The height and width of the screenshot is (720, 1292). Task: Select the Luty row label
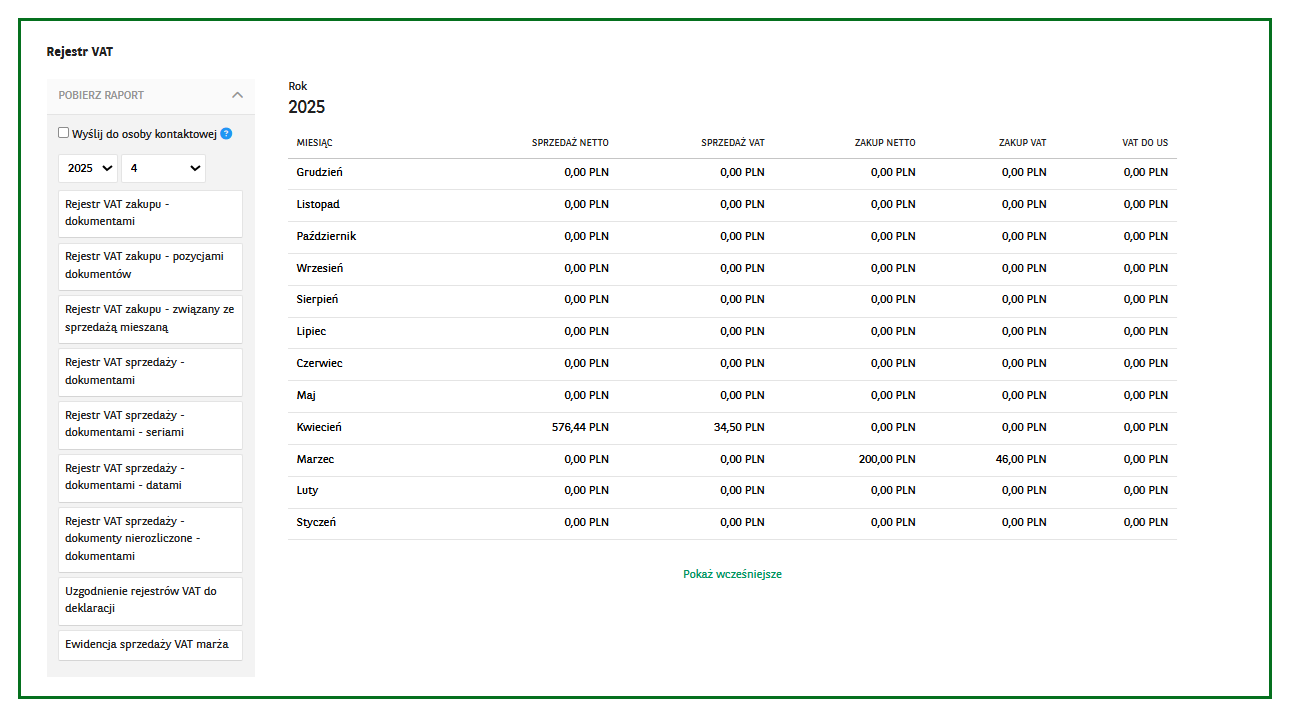308,490
